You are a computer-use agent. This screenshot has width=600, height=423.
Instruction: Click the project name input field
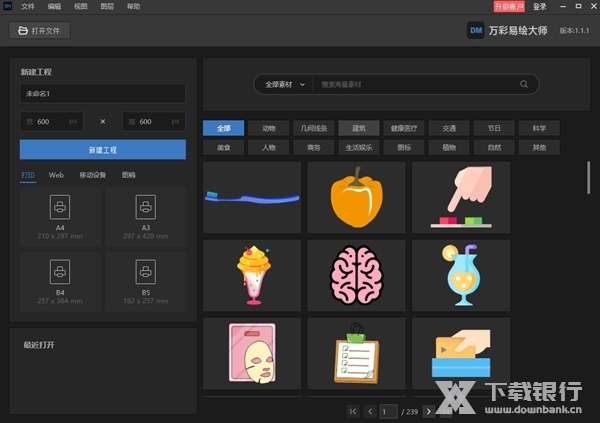(x=102, y=94)
